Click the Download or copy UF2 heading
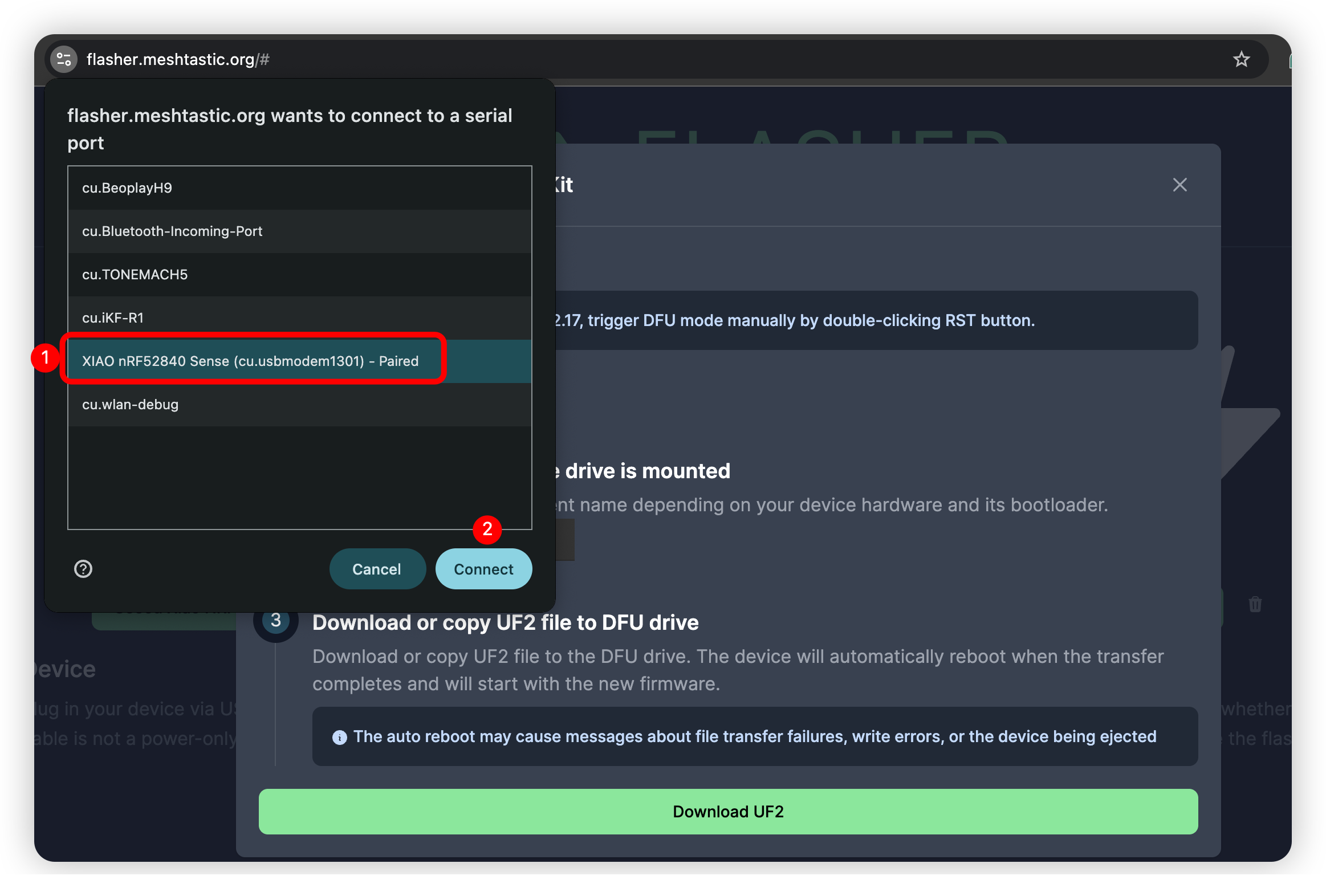This screenshot has height=896, width=1326. point(505,622)
